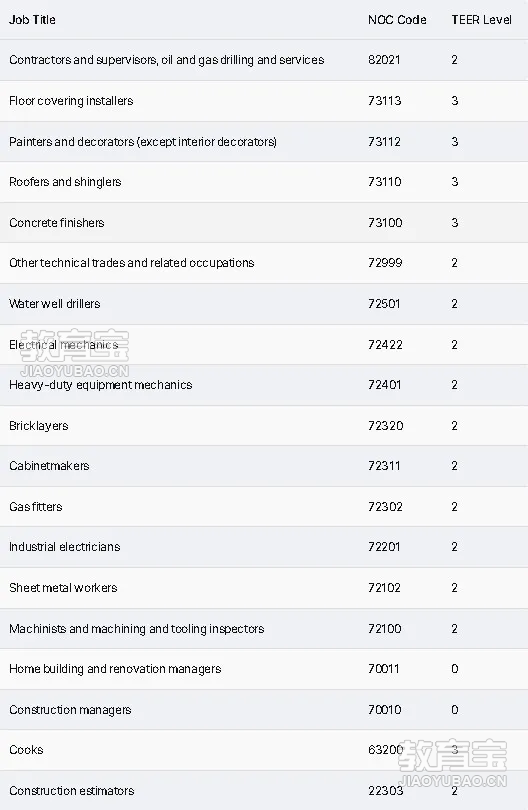528x810 pixels.
Task: Select the Cabinetmakers row
Action: coord(264,466)
